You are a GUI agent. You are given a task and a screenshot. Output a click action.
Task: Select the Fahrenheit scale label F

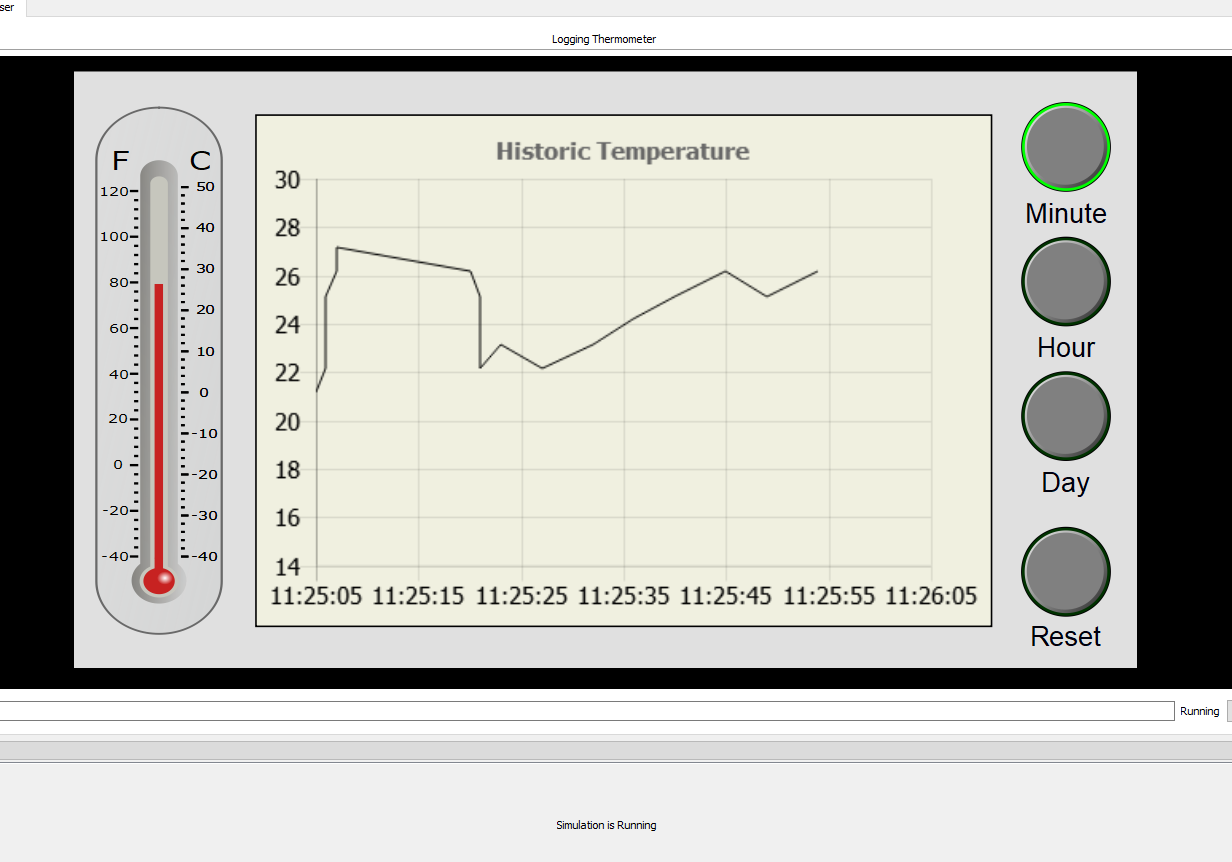tap(120, 160)
